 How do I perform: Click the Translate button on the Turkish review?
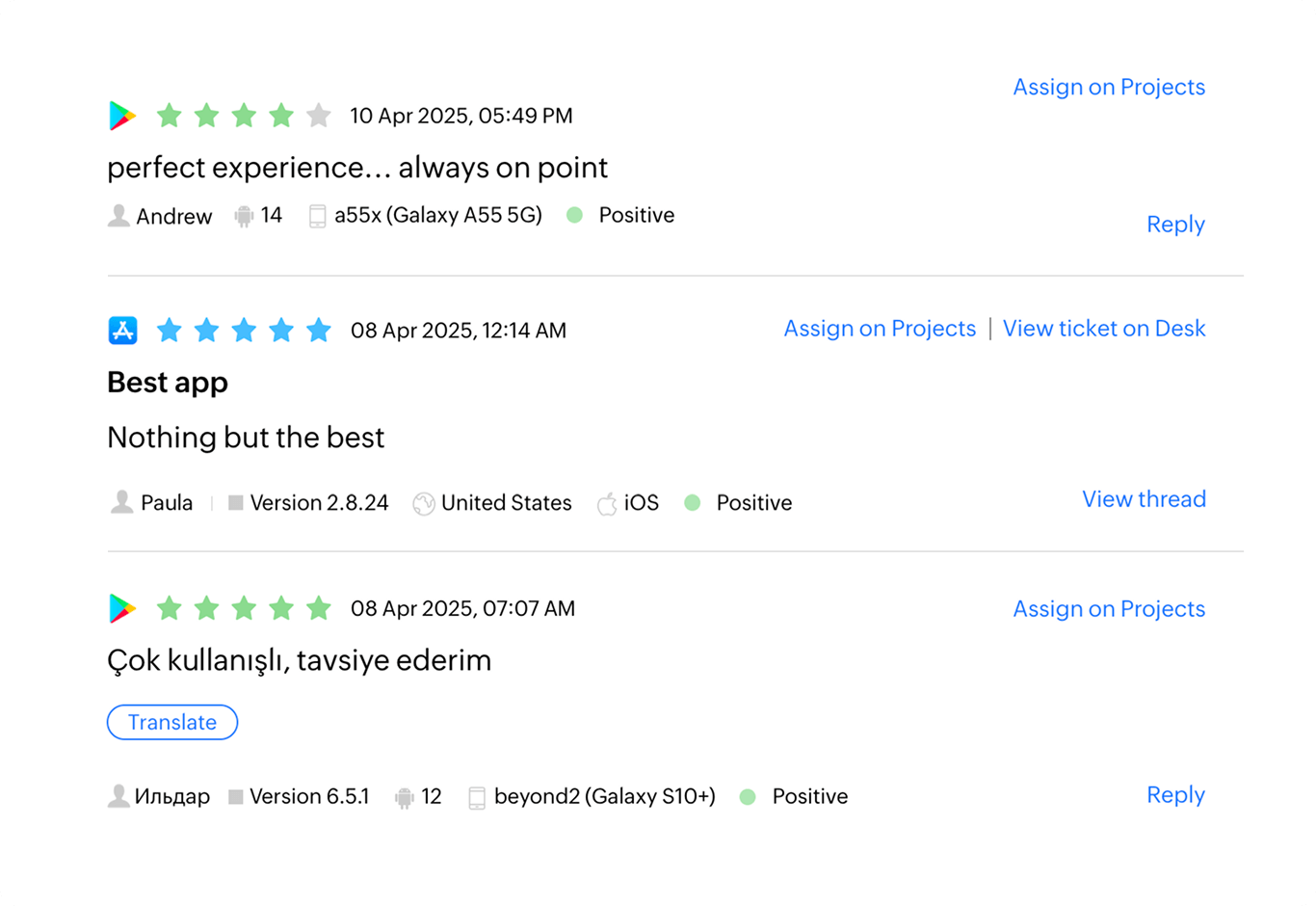point(172,722)
